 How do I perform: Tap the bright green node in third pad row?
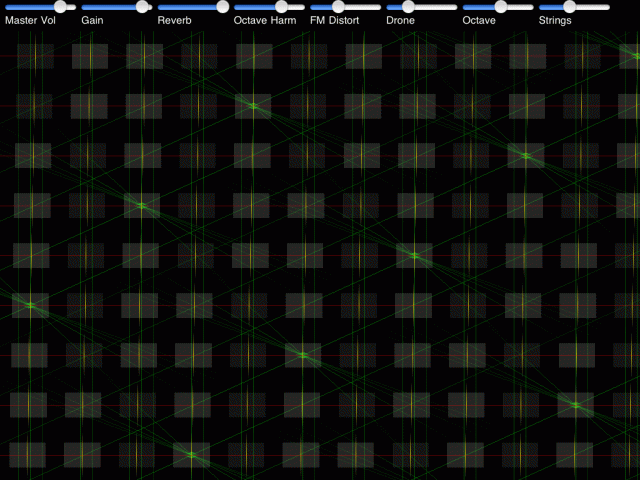tap(524, 155)
